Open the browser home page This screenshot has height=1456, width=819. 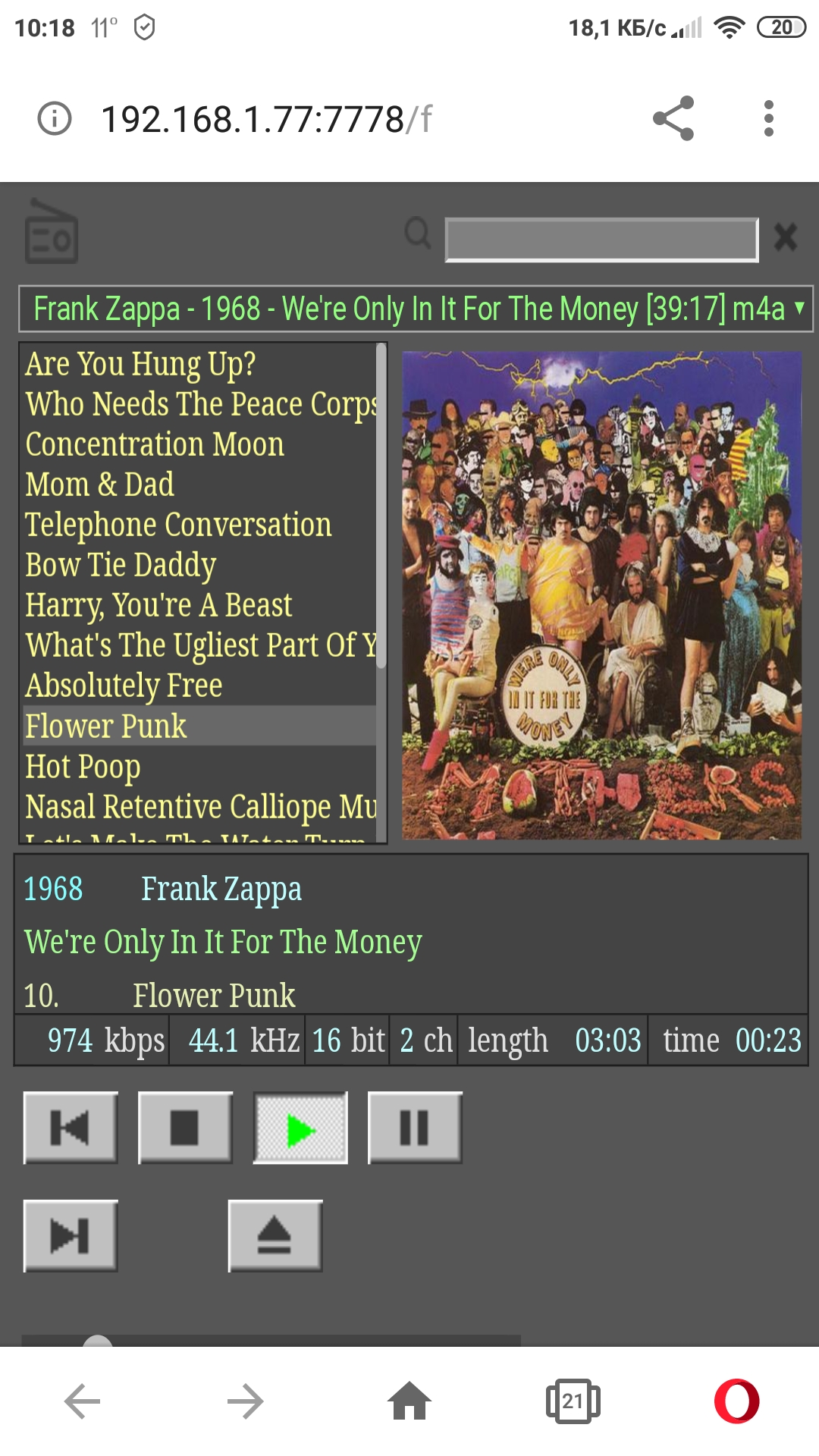point(409,1400)
